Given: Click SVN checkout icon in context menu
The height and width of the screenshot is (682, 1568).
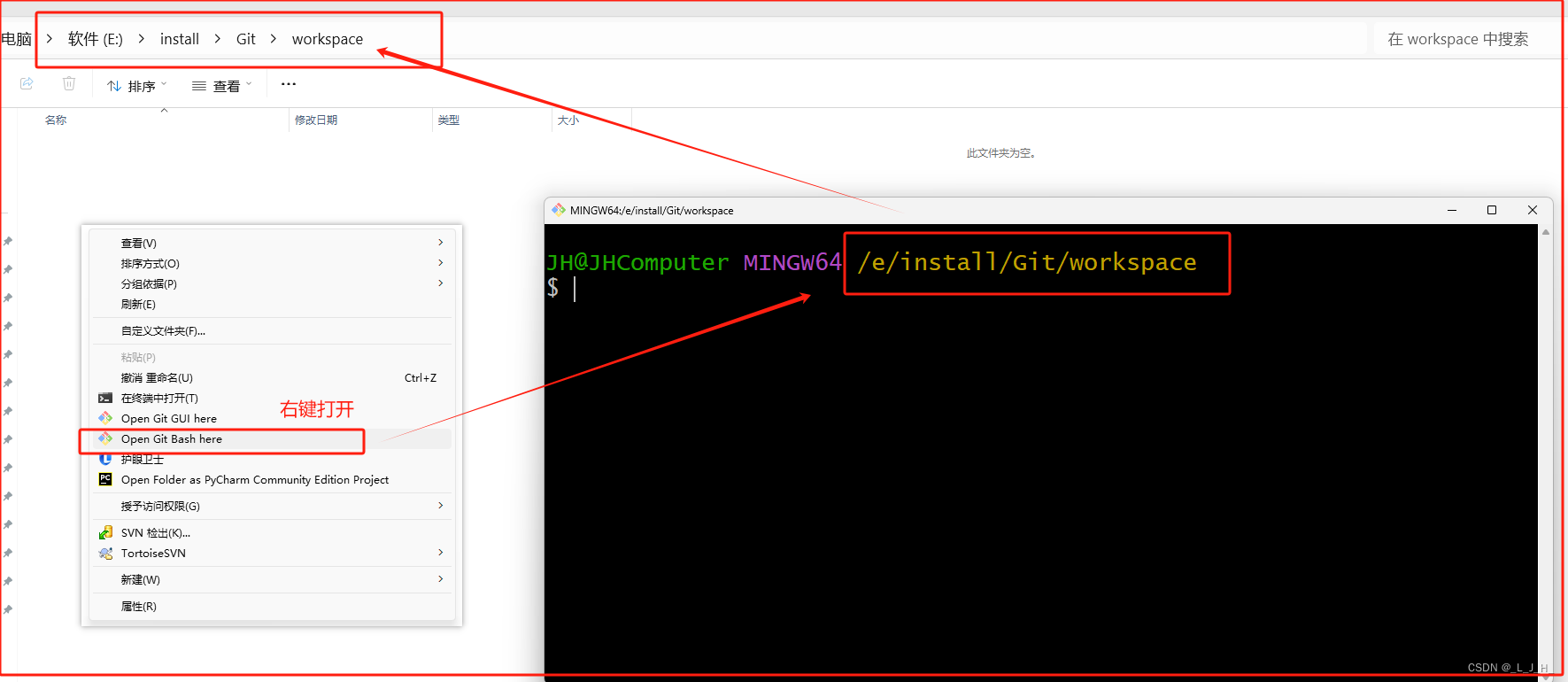Looking at the screenshot, I should pos(105,532).
